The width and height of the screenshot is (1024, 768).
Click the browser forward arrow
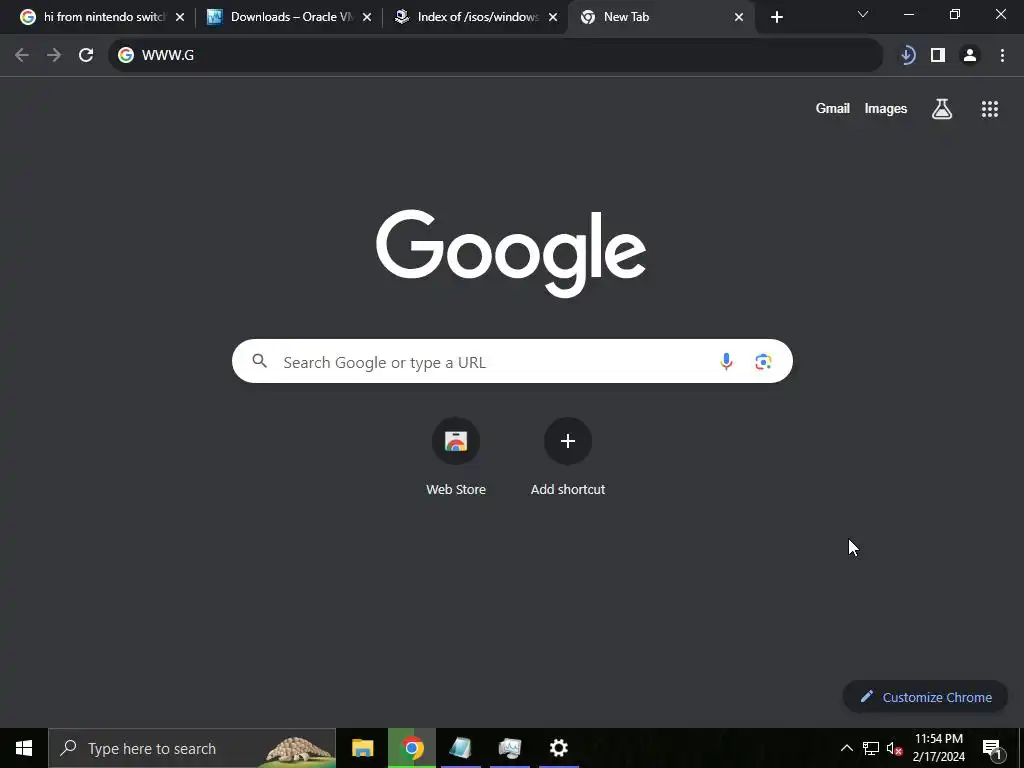[54, 55]
